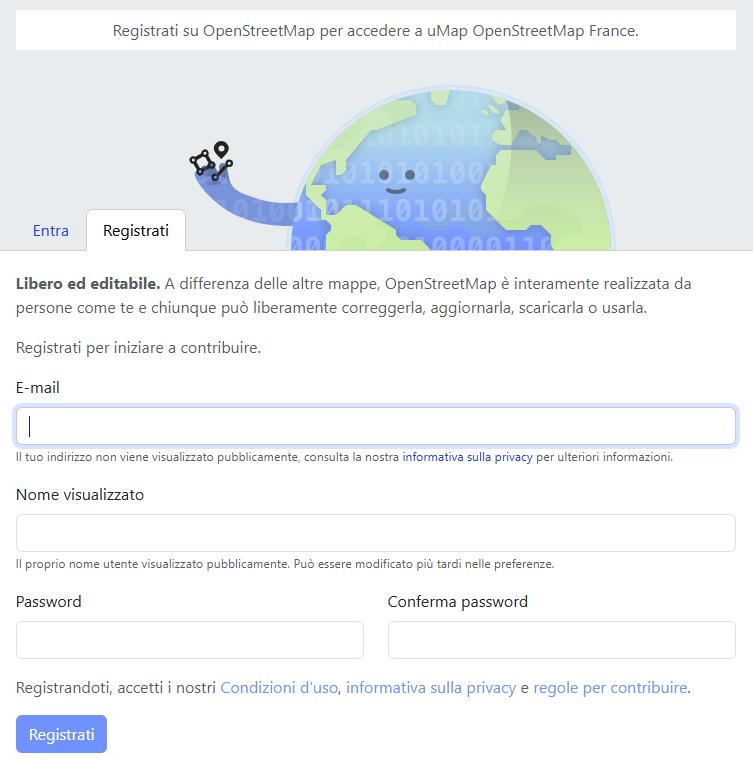Open the Condizioni d'uso link
The height and width of the screenshot is (760, 753).
[x=279, y=688]
